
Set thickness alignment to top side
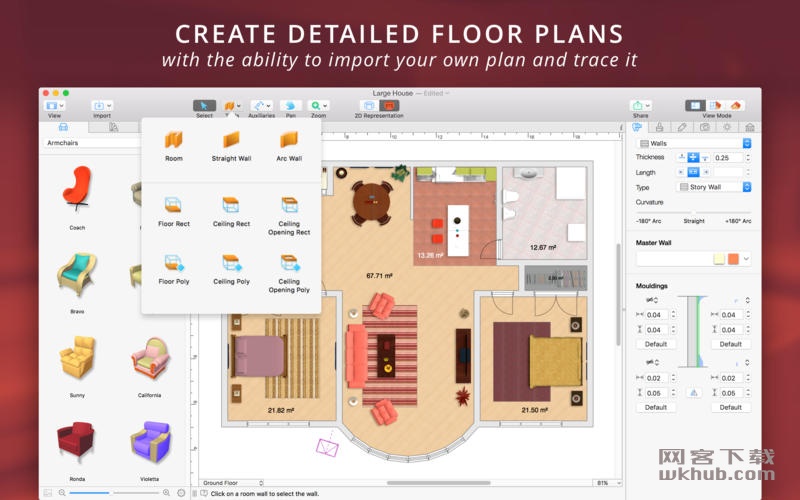point(682,158)
